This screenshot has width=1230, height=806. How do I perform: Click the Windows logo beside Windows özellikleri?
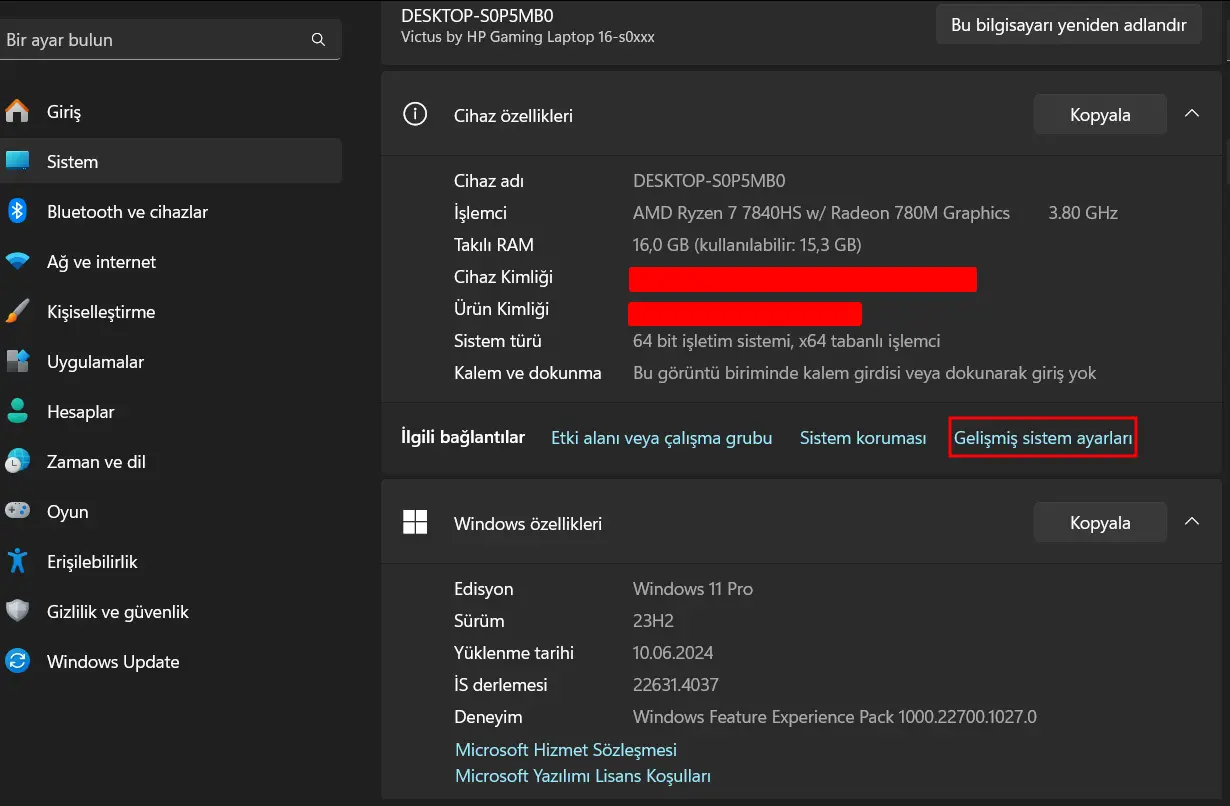pos(414,522)
